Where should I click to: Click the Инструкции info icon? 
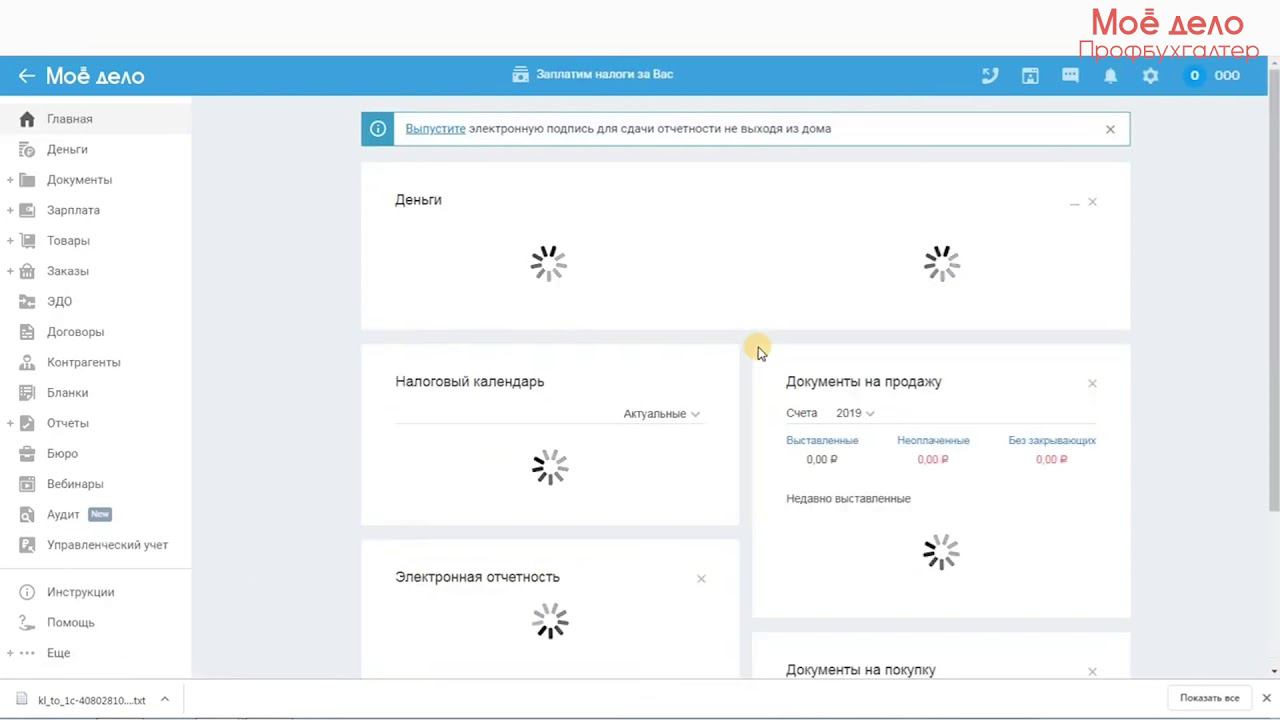(27, 592)
